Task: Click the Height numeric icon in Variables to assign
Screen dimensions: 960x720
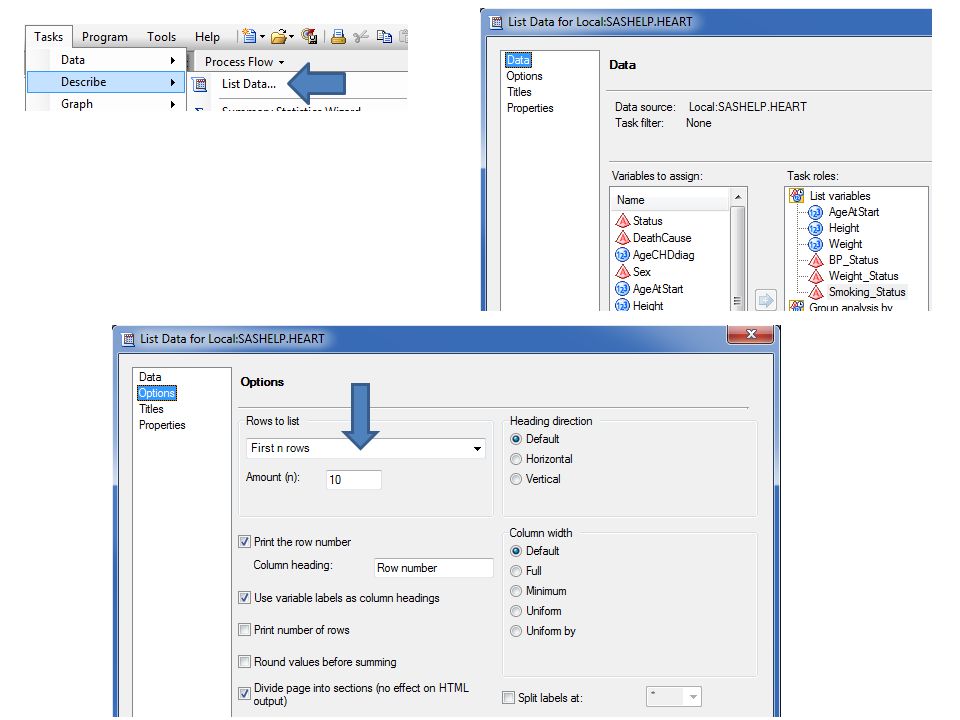Action: [x=623, y=305]
